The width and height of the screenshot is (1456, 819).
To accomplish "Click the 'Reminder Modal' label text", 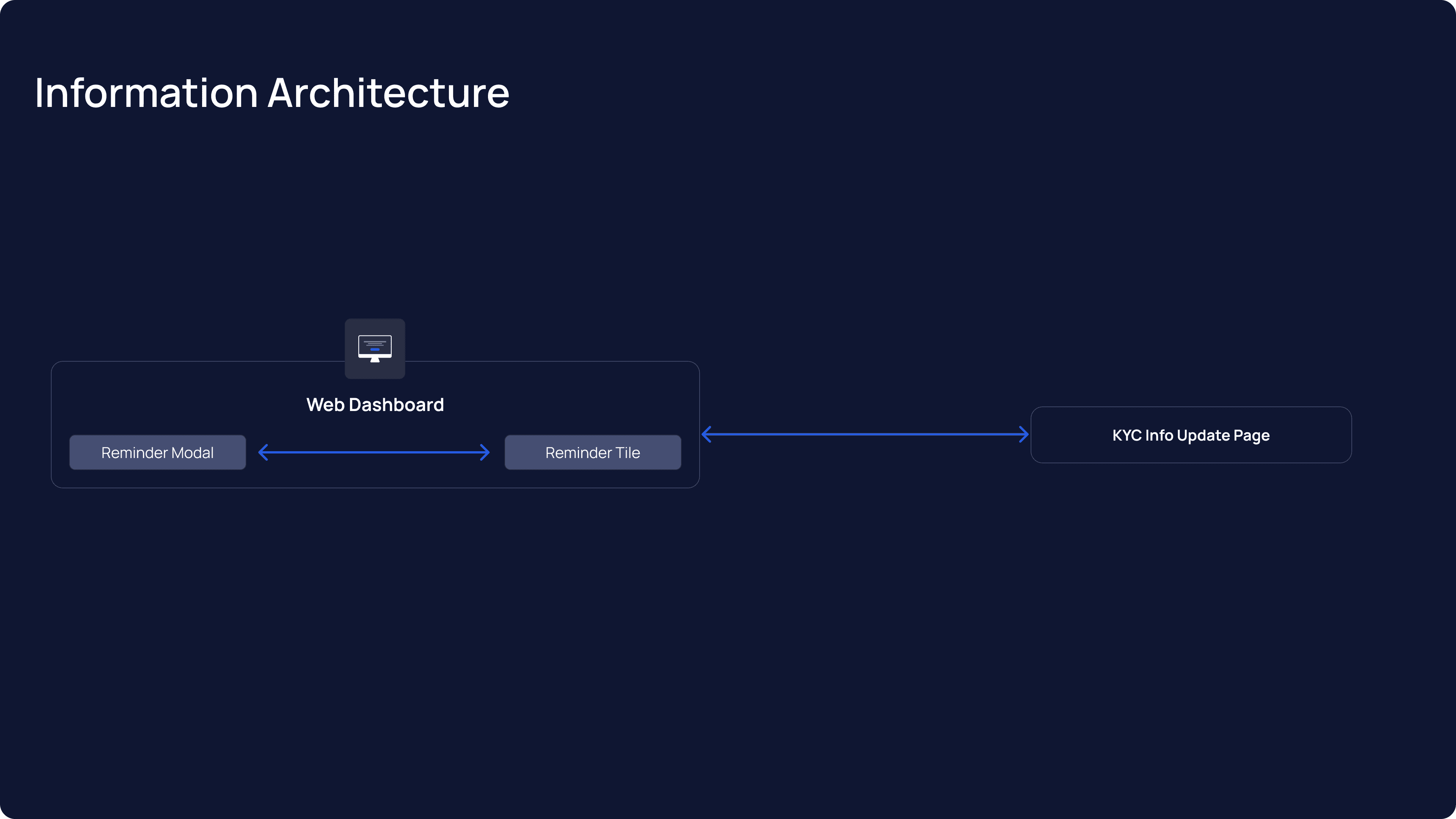I will point(157,453).
